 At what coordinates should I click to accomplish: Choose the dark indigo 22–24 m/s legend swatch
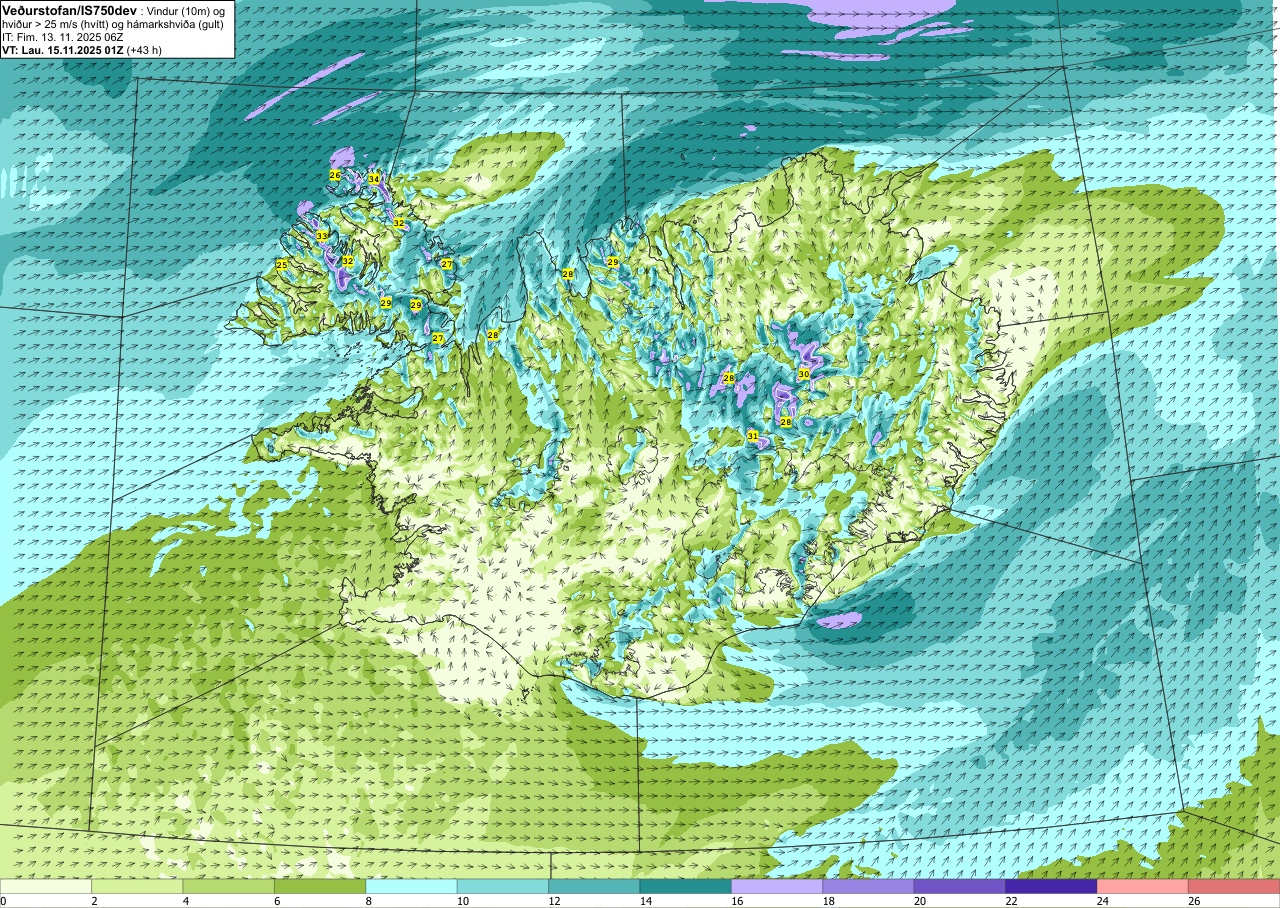(x=1052, y=886)
